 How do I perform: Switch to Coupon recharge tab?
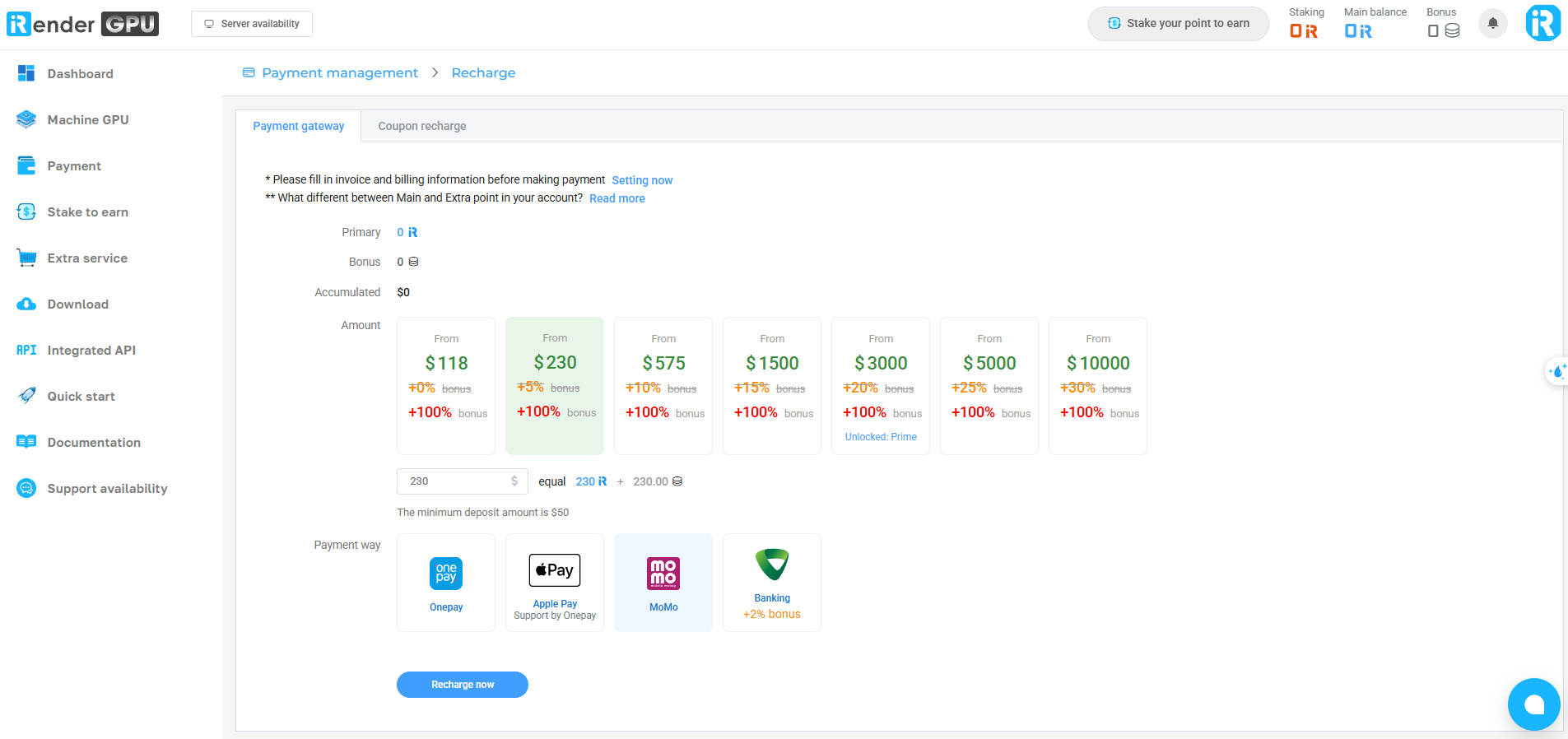[x=421, y=126]
